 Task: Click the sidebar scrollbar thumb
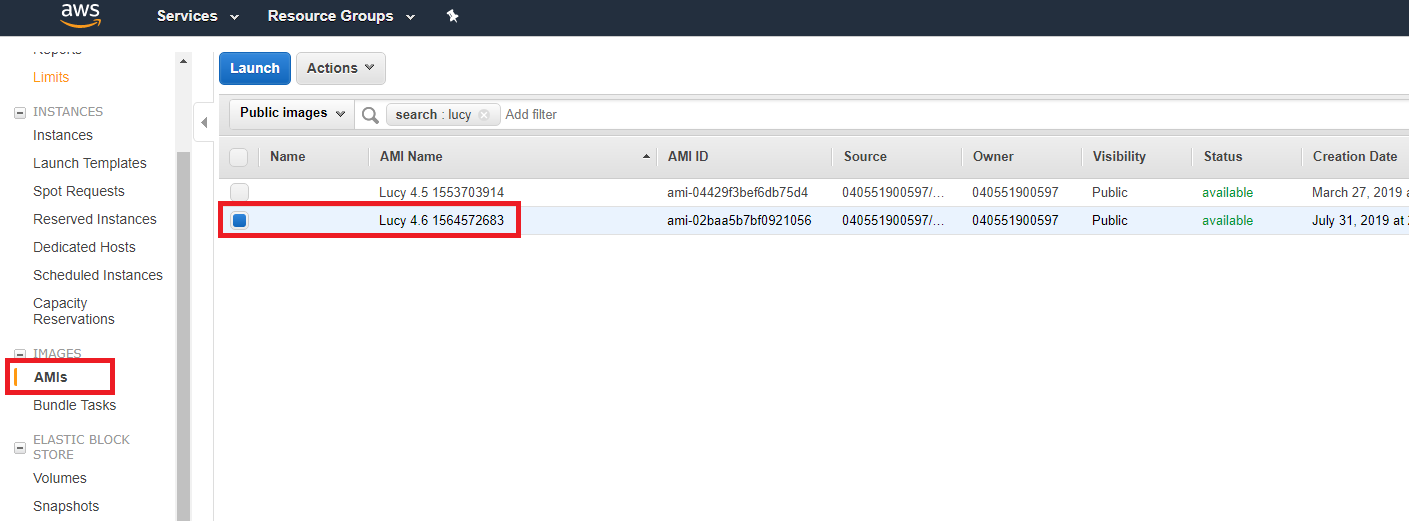[x=183, y=335]
